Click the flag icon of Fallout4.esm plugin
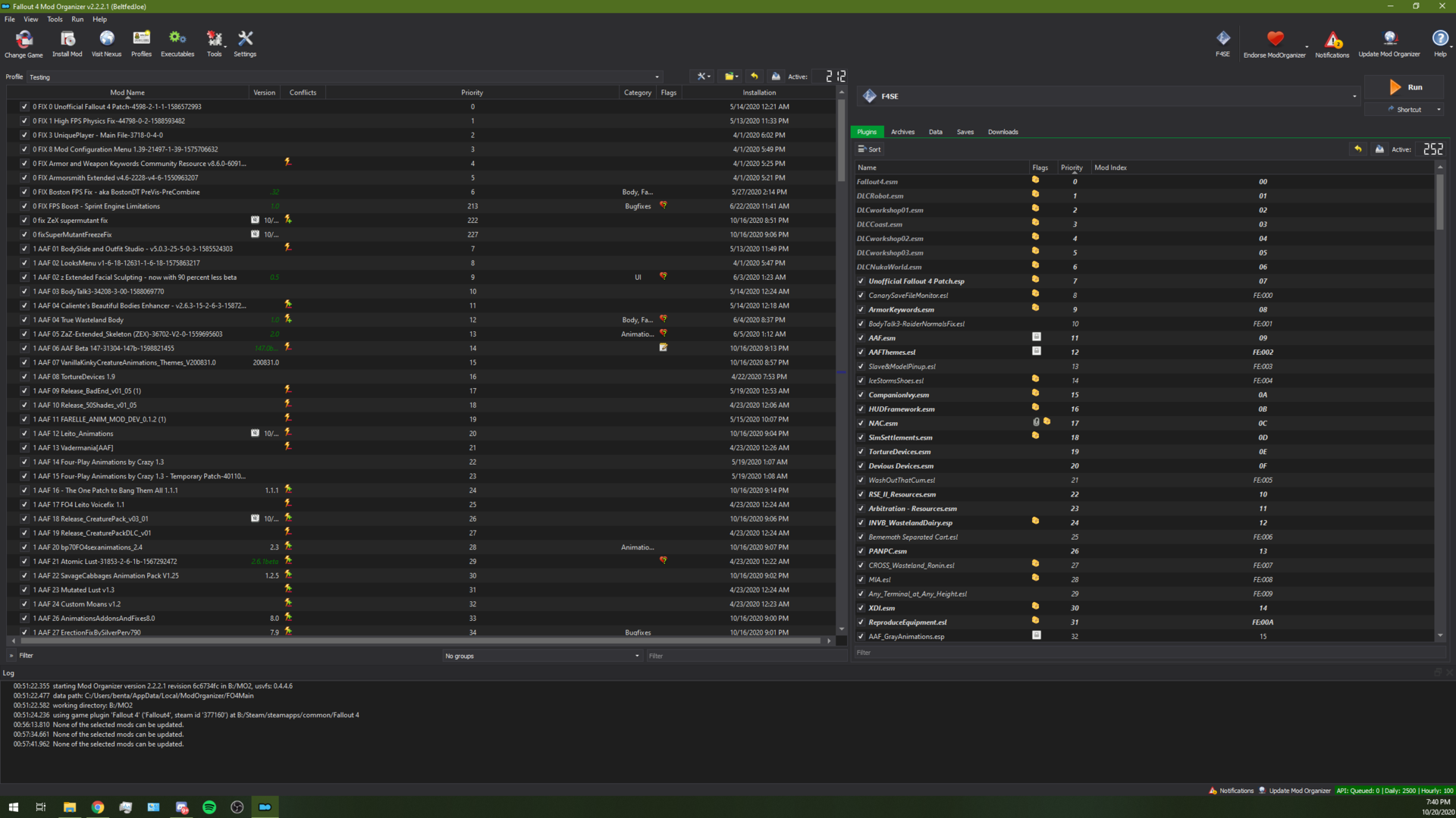Screen dimensions: 1456x818 pos(1035,180)
